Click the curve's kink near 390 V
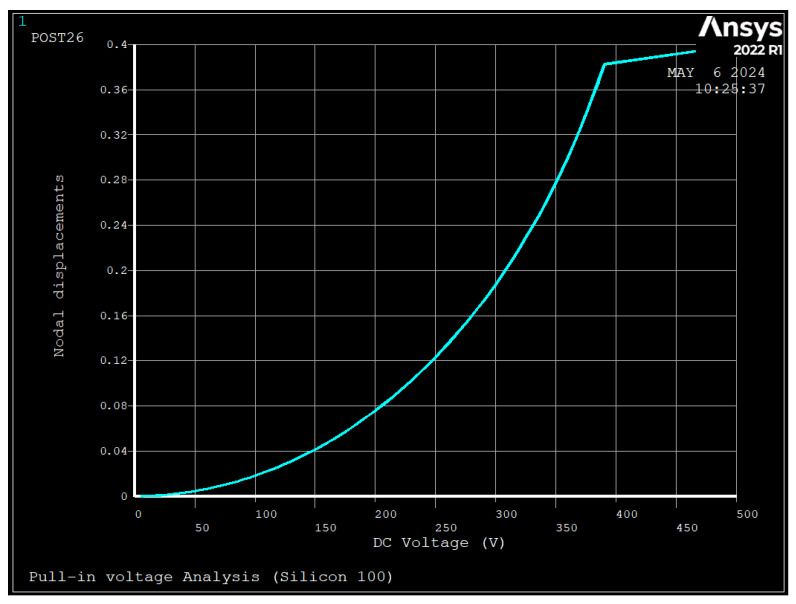This screenshot has width=796, height=604. (x=604, y=64)
